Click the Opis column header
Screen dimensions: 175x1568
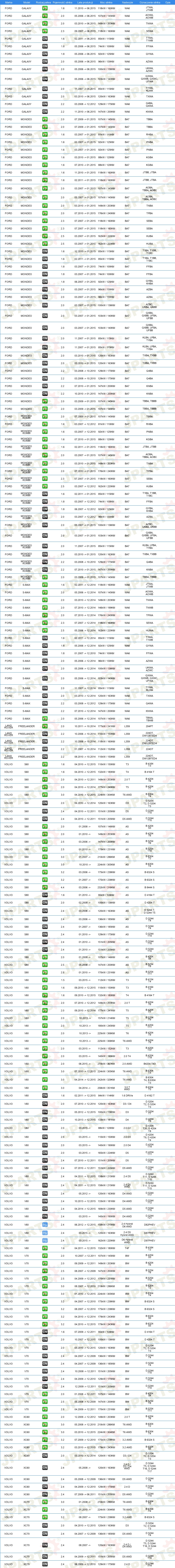point(168,2)
